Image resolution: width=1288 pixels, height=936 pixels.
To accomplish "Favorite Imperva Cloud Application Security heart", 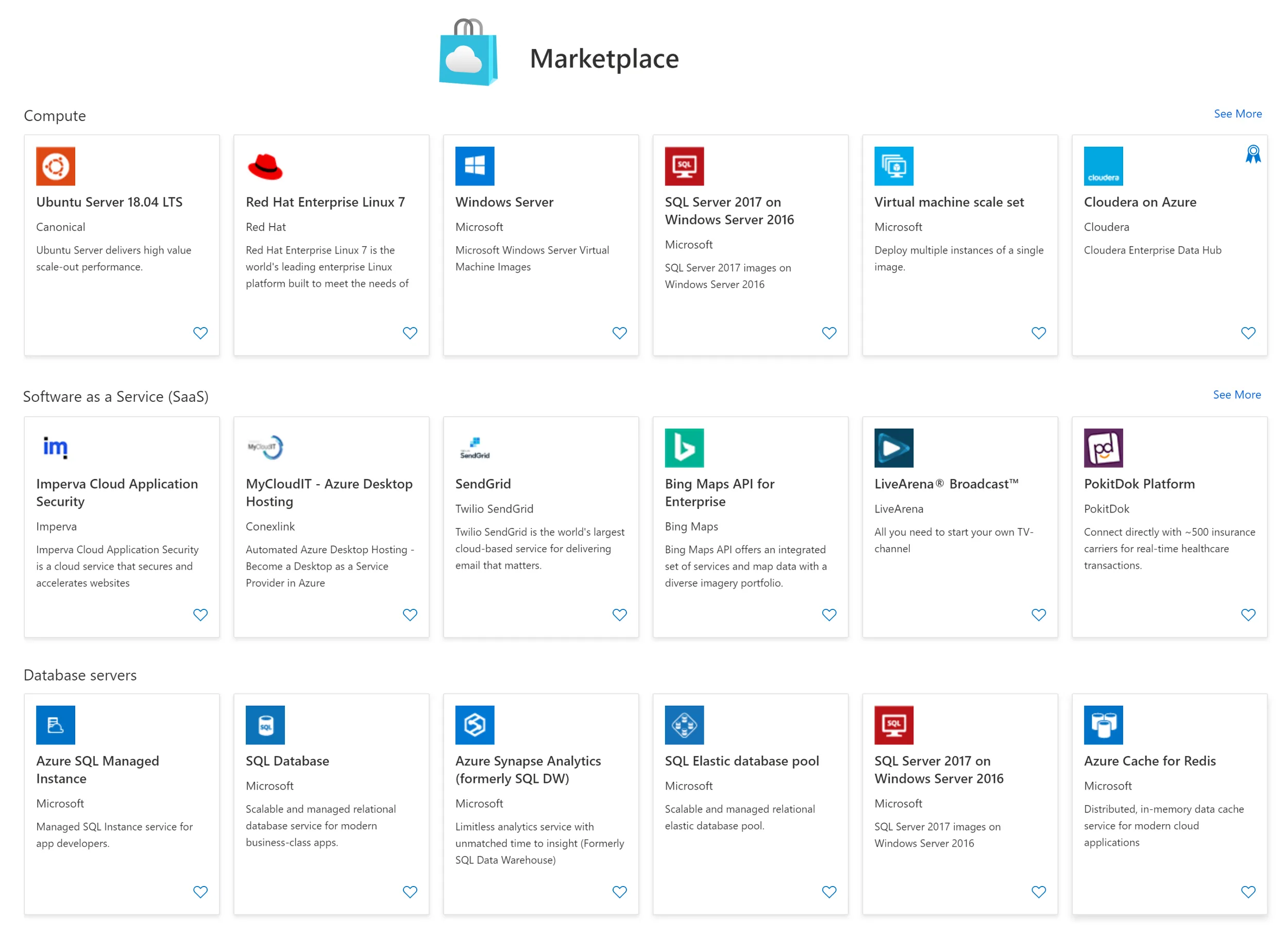I will pyautogui.click(x=200, y=615).
